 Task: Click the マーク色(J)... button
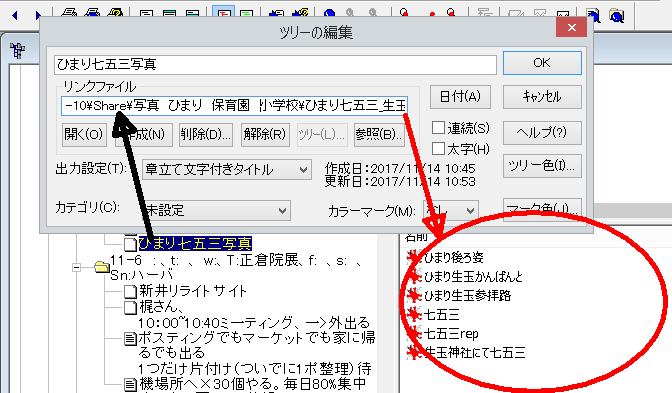click(x=542, y=209)
